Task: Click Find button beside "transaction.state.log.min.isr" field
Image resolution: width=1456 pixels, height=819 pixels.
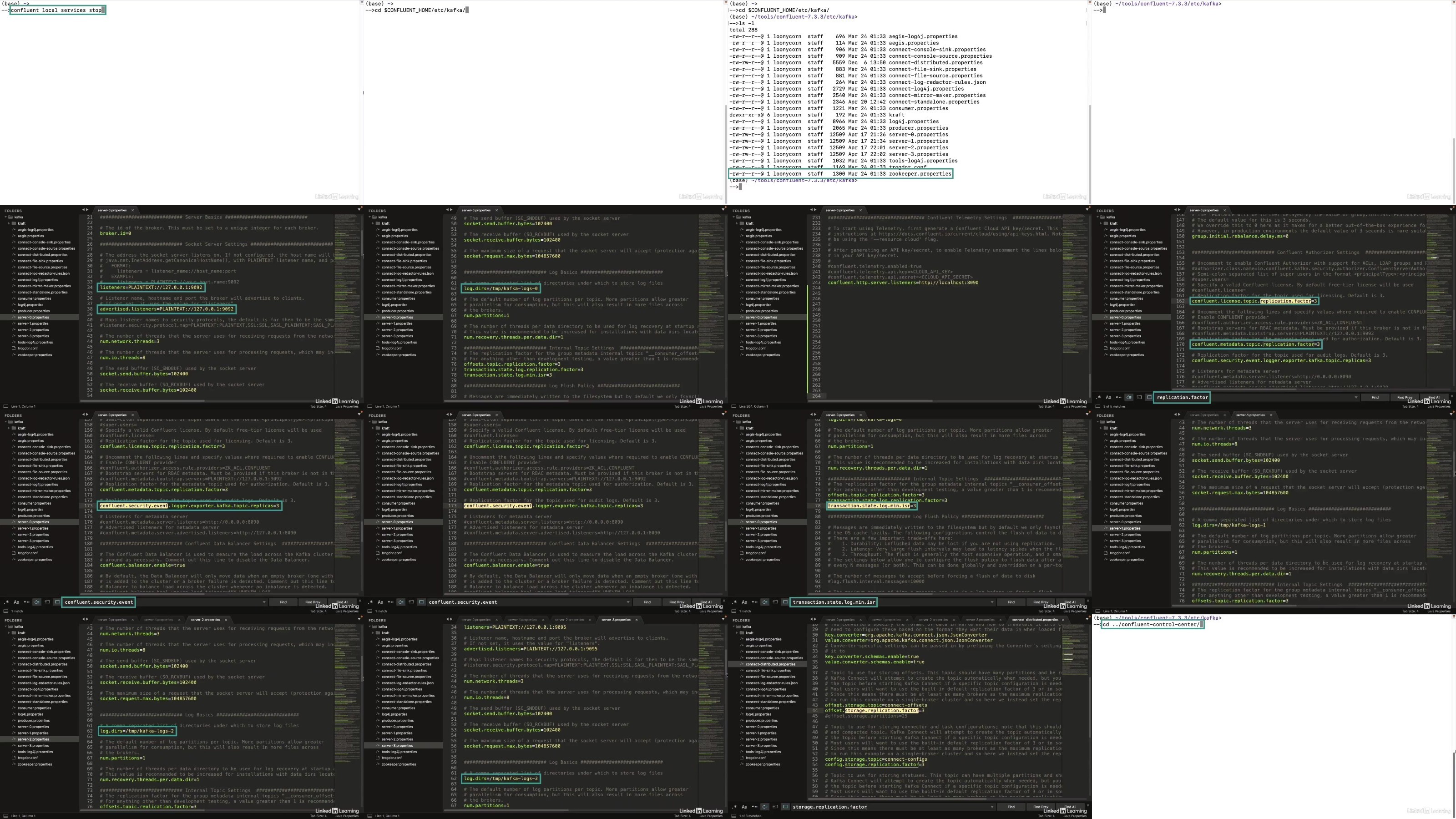Action: (1011, 602)
